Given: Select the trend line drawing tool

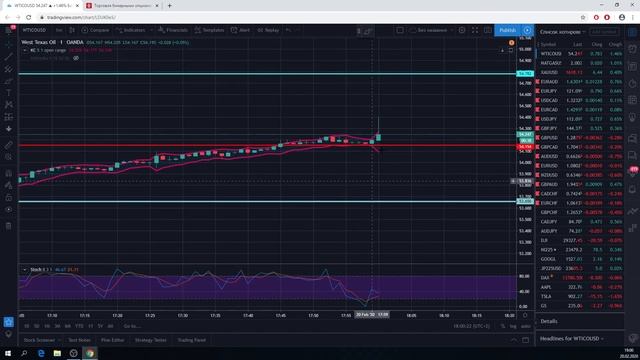Looking at the screenshot, I should (x=8, y=56).
